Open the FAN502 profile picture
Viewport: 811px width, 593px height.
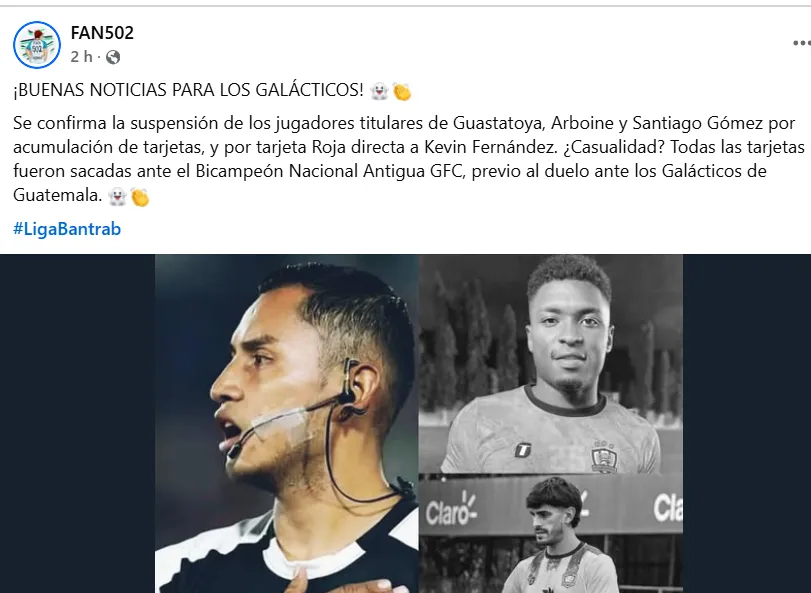37,45
